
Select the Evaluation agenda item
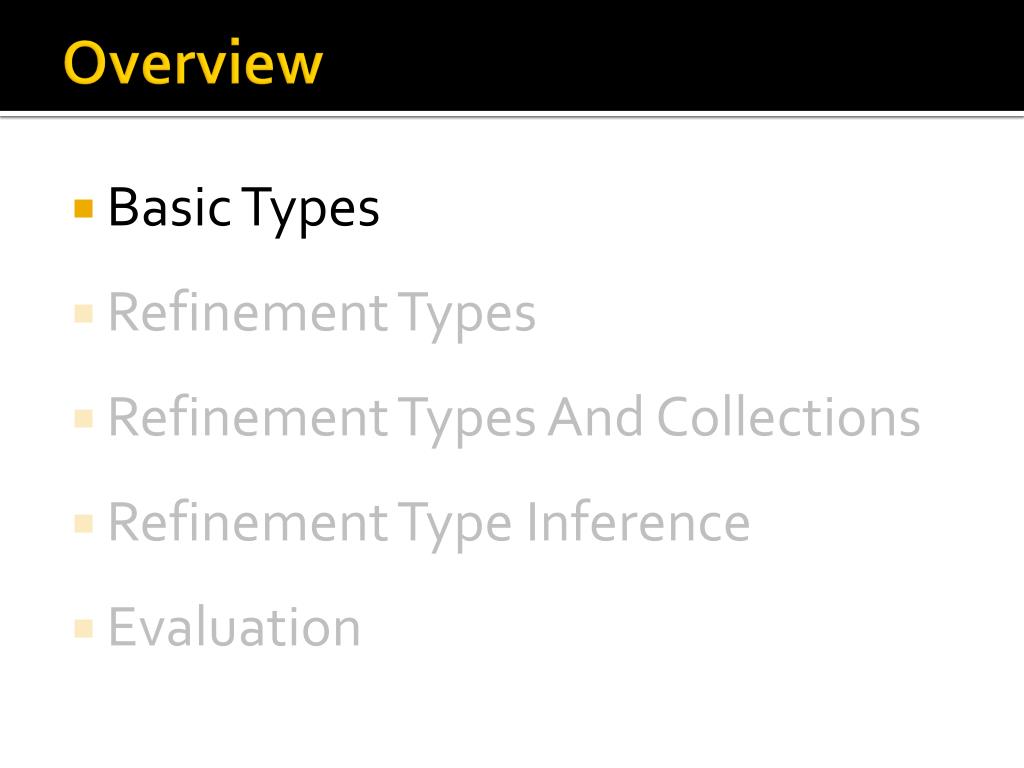[234, 627]
